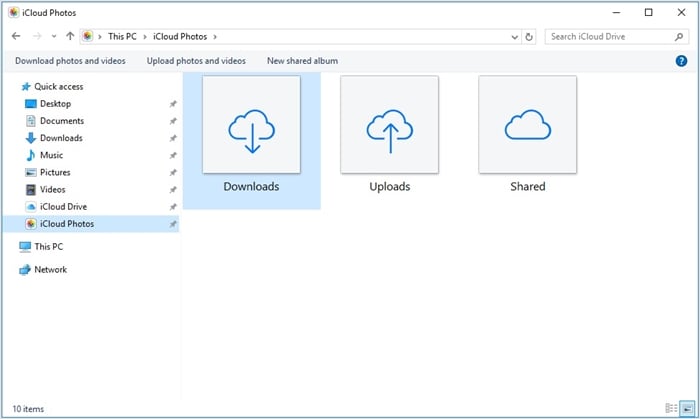700x419 pixels.
Task: Go back with the left arrow
Action: tap(16, 36)
